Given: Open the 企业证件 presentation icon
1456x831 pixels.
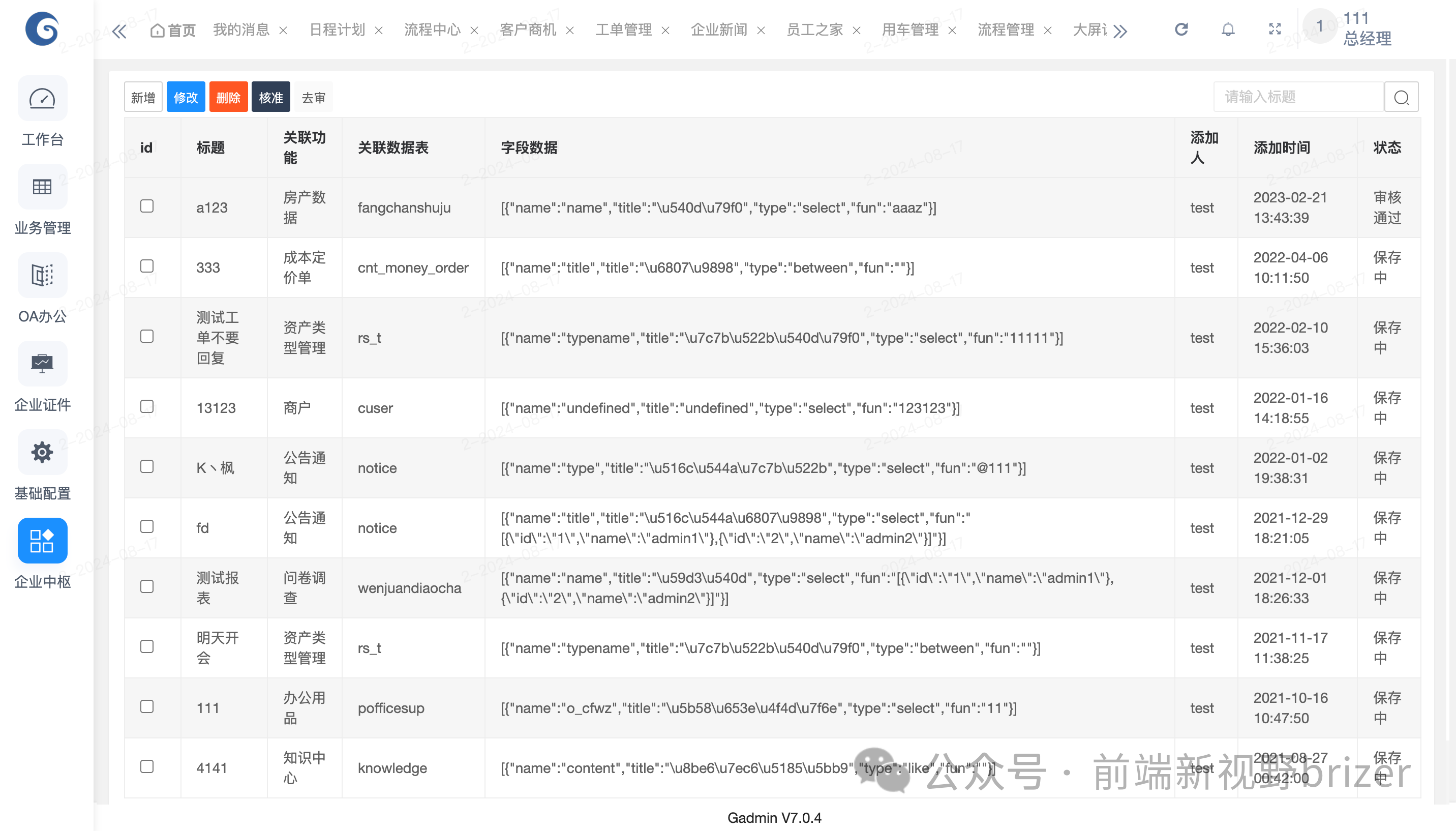Looking at the screenshot, I should pyautogui.click(x=42, y=364).
